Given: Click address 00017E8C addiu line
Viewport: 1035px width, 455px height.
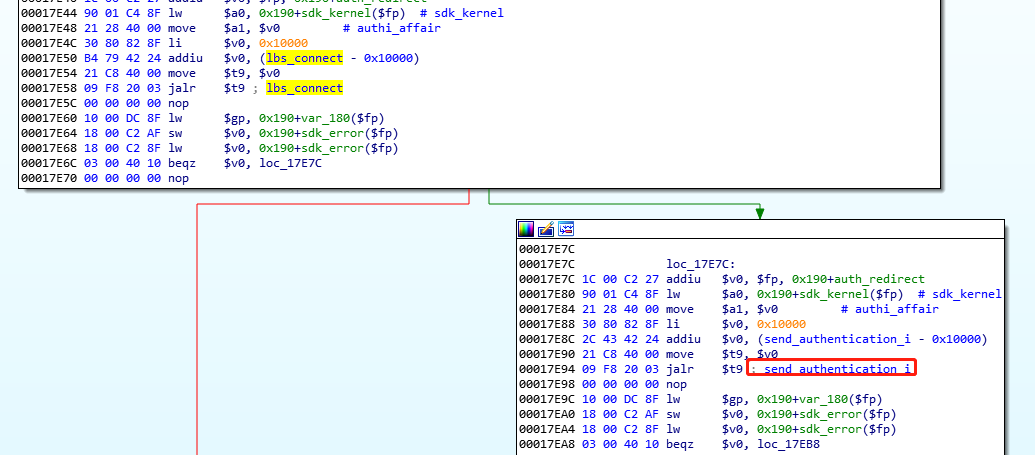Looking at the screenshot, I should pos(548,339).
